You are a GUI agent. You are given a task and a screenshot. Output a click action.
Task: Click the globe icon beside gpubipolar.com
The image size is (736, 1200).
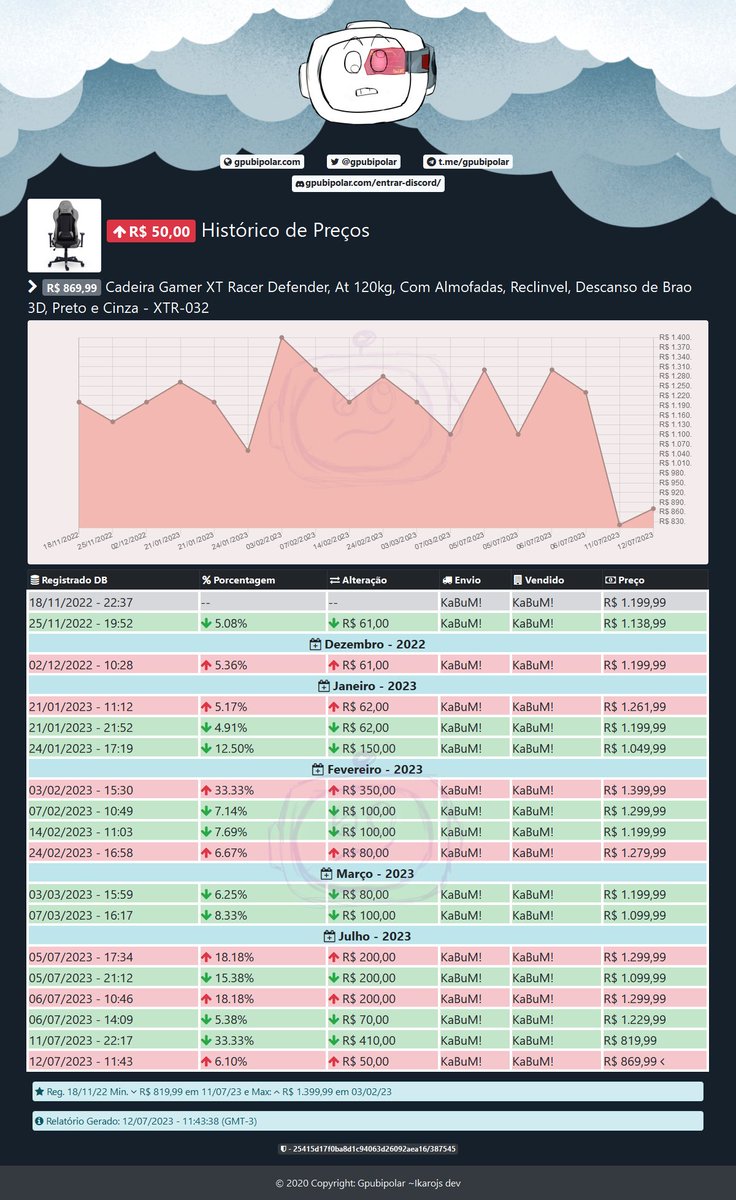pyautogui.click(x=227, y=161)
